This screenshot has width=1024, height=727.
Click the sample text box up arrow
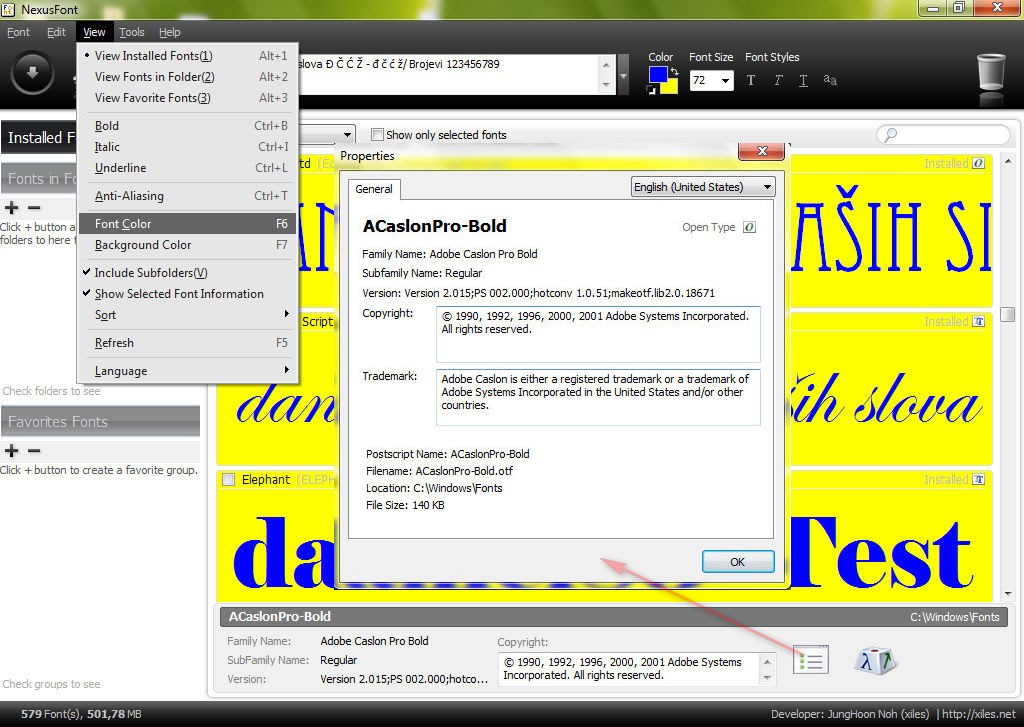coord(606,65)
